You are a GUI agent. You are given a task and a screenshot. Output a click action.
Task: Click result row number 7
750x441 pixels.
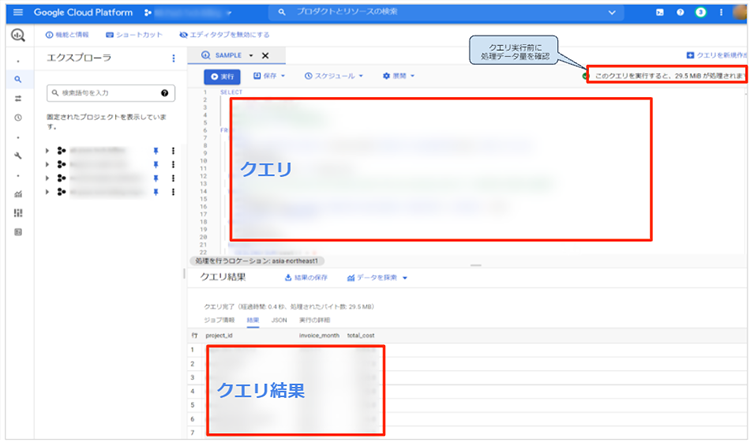point(192,433)
